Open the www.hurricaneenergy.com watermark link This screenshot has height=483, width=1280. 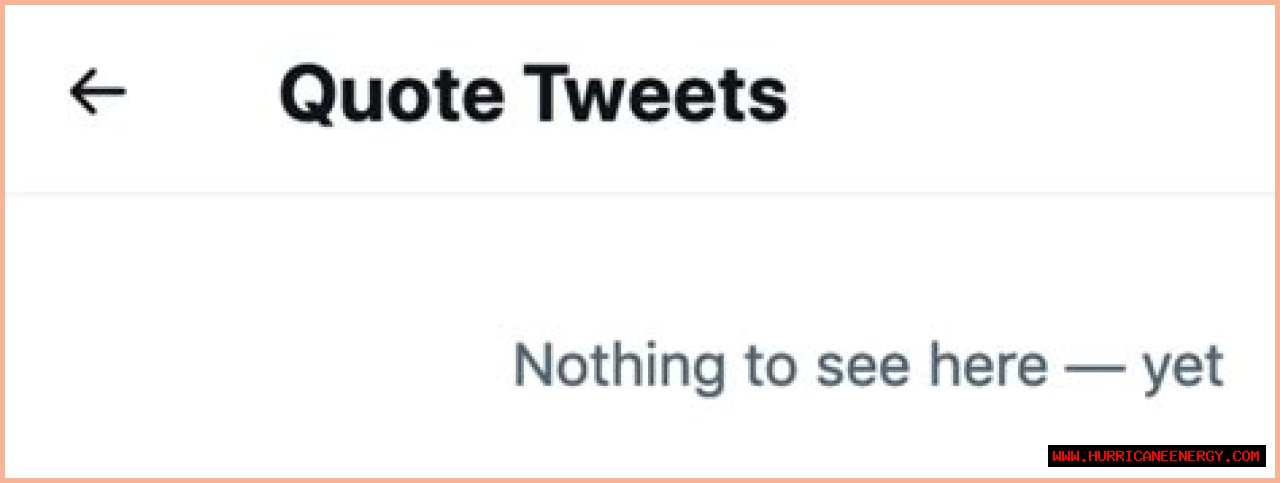click(x=1156, y=456)
